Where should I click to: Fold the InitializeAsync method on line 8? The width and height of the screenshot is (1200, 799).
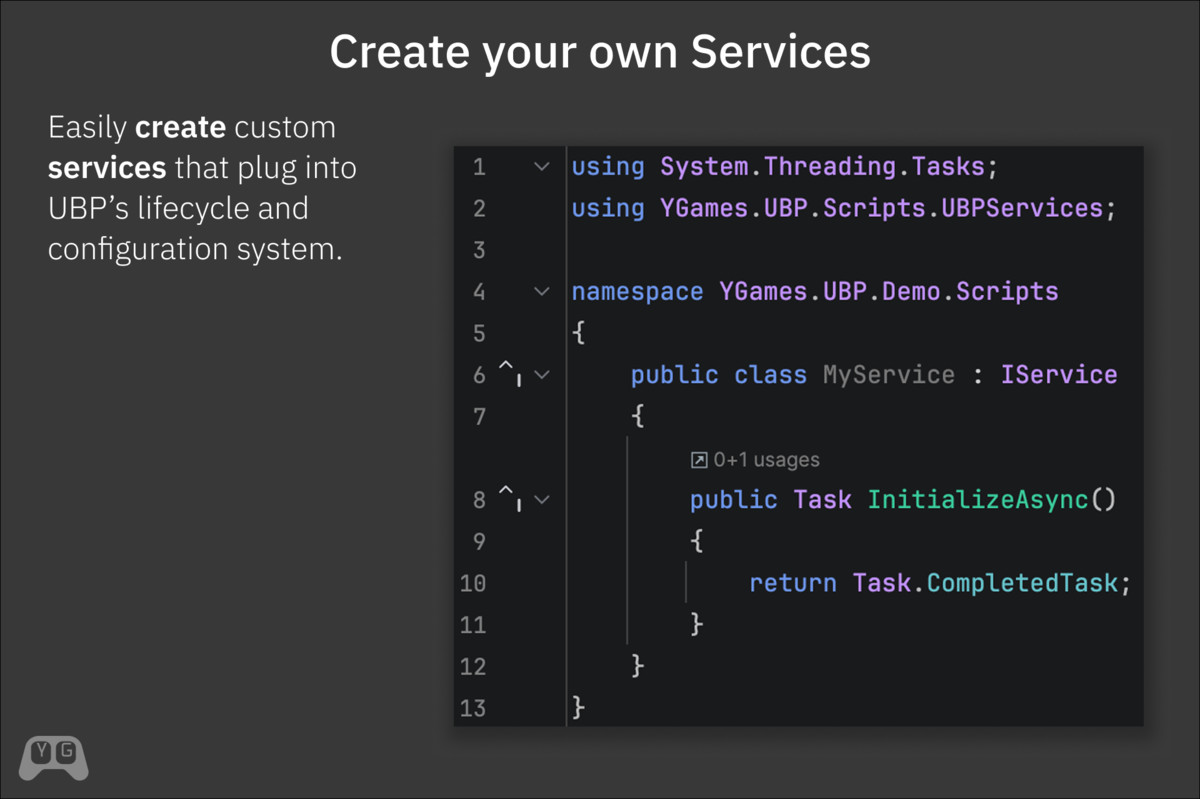coord(542,499)
